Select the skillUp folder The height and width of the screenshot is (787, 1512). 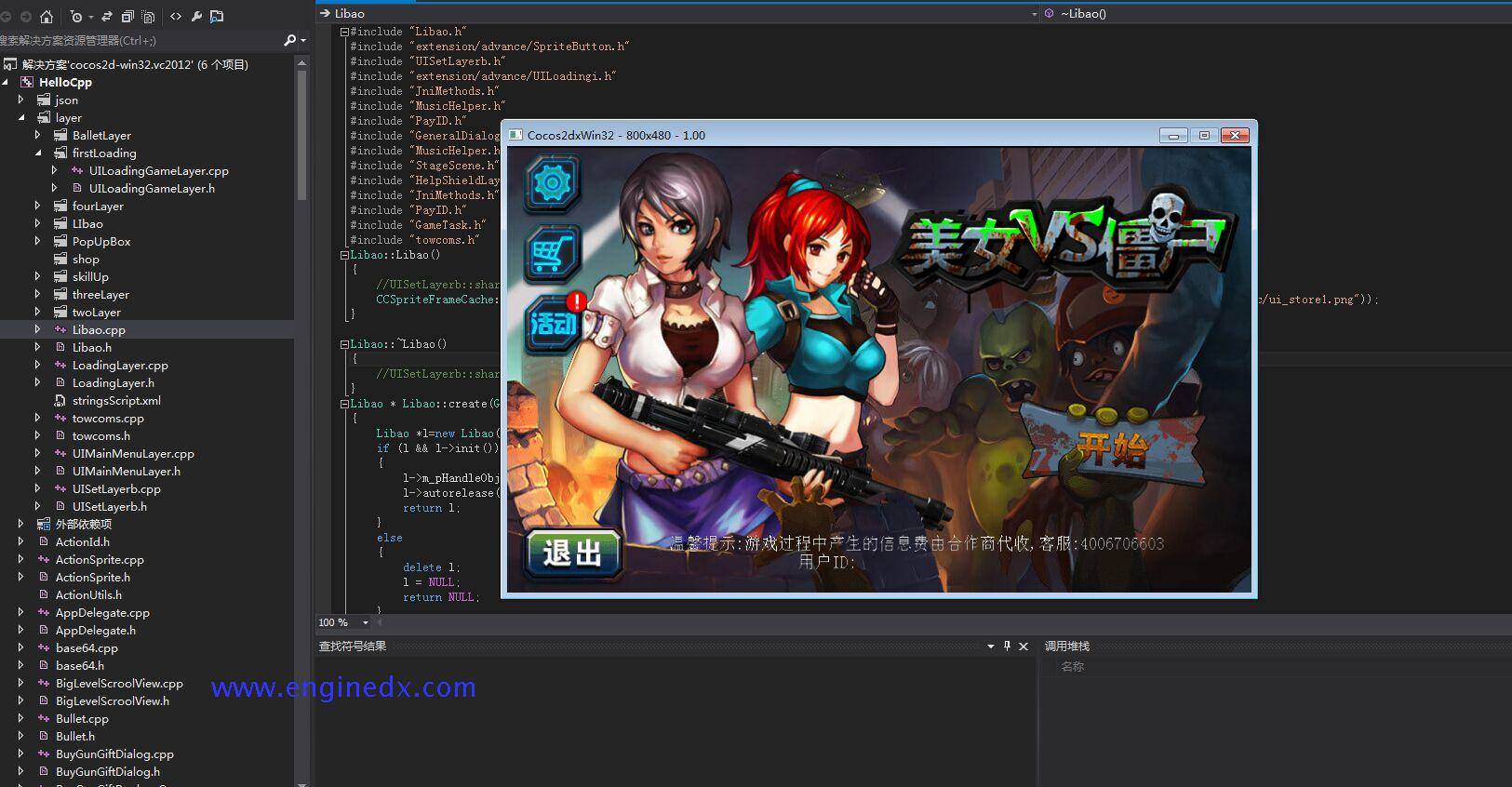90,276
